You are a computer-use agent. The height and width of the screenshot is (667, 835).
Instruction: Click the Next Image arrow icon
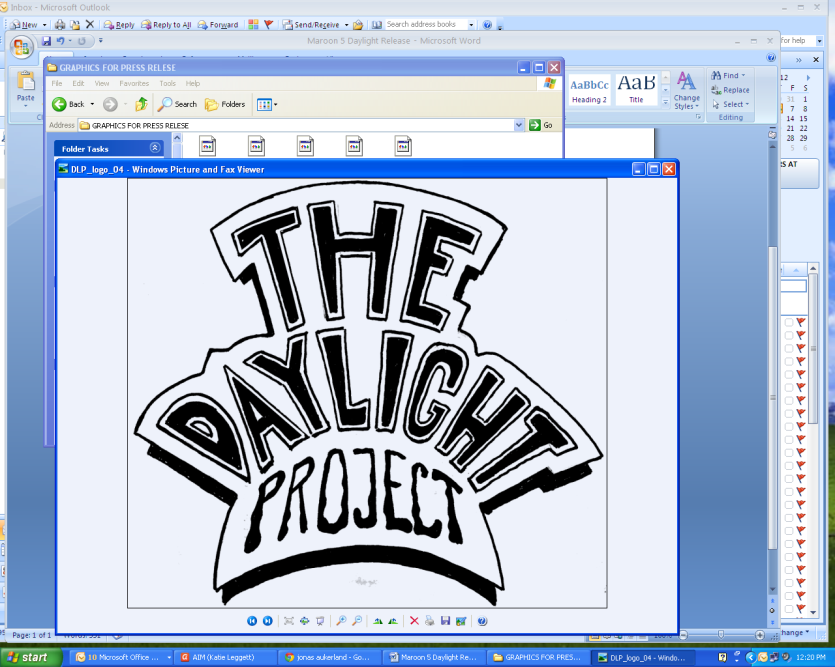267,621
